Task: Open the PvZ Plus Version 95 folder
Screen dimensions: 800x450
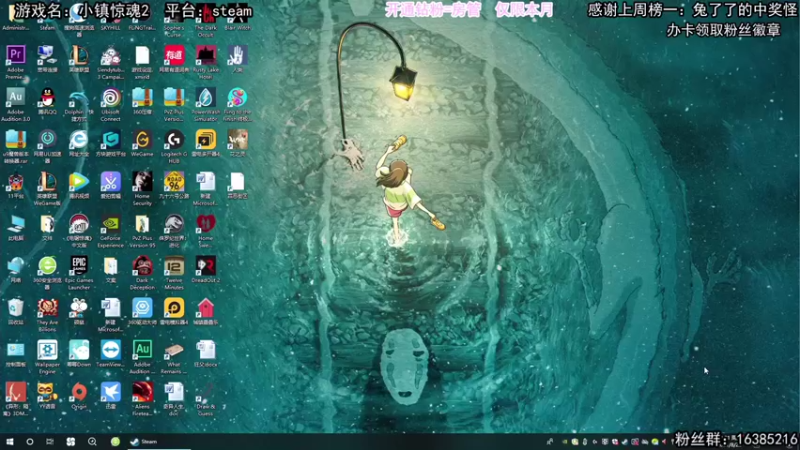Action: click(142, 224)
